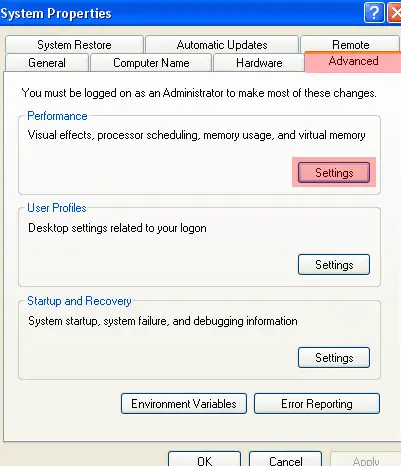Open User Profiles Settings button
The width and height of the screenshot is (401, 466).
point(334,265)
